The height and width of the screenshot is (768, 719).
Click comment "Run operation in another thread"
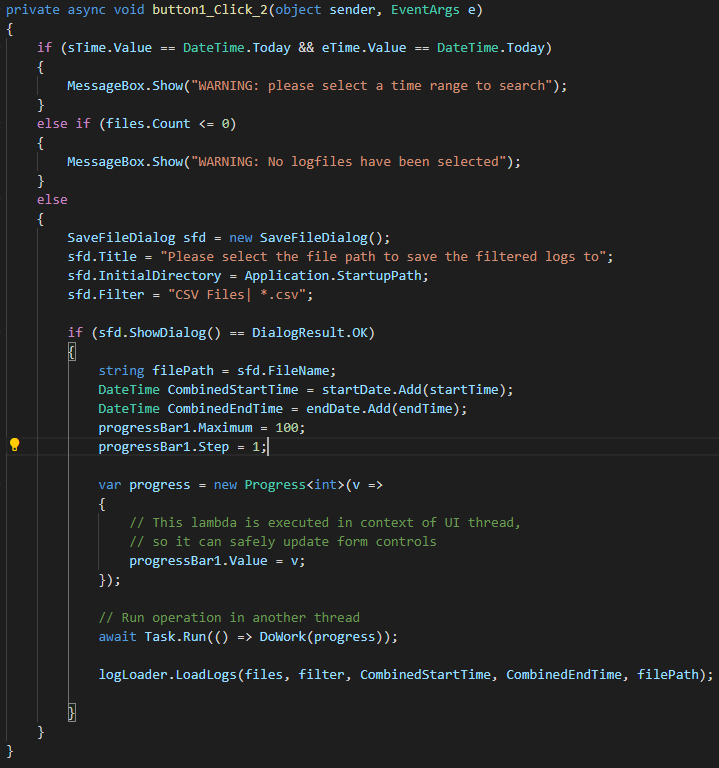tap(229, 617)
